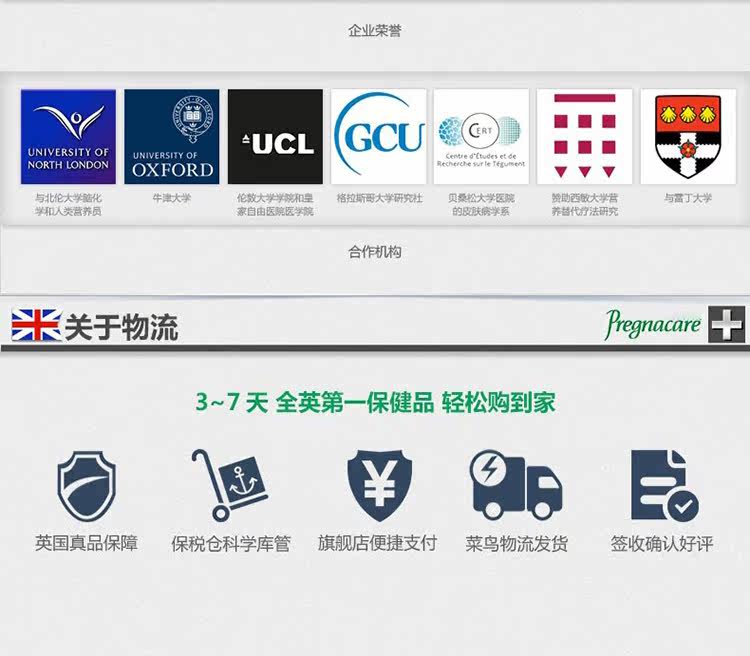Click the green 3~7天 delivery headline
Viewport: 750px width, 656px height.
[x=375, y=402]
